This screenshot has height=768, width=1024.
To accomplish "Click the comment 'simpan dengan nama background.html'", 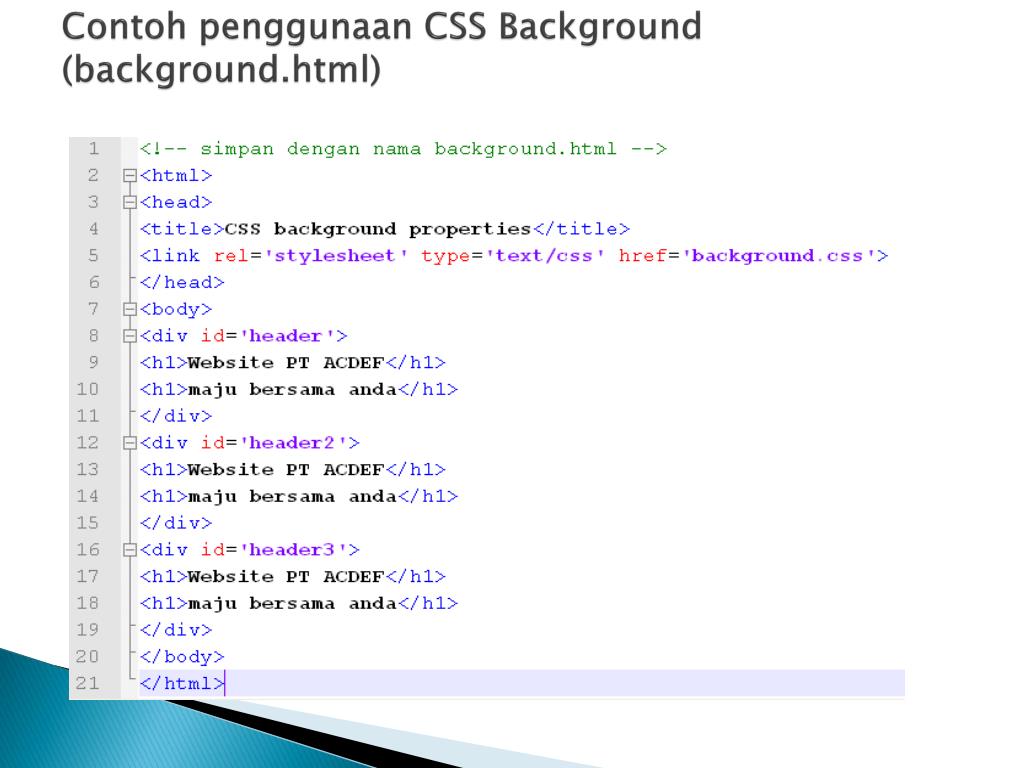I will pyautogui.click(x=408, y=150).
